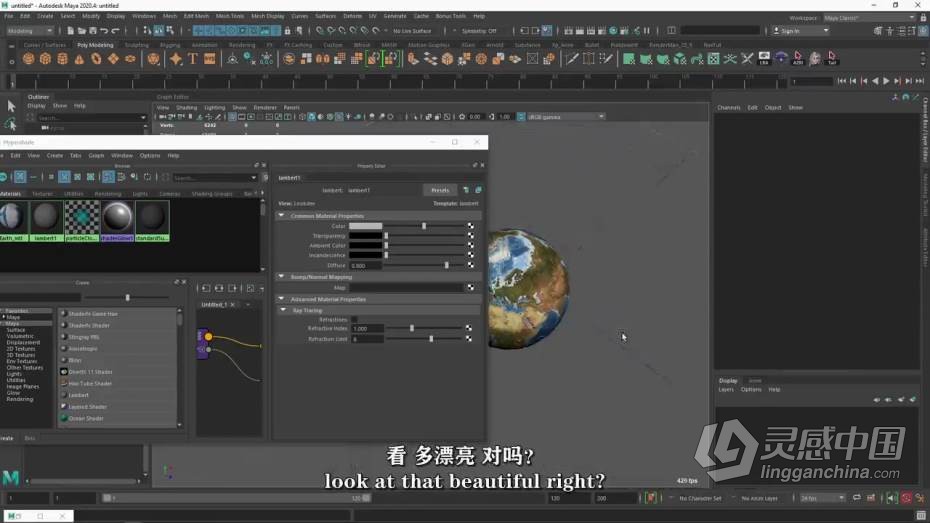Select the lambert1 material thumbnail
The height and width of the screenshot is (523, 930).
46,221
